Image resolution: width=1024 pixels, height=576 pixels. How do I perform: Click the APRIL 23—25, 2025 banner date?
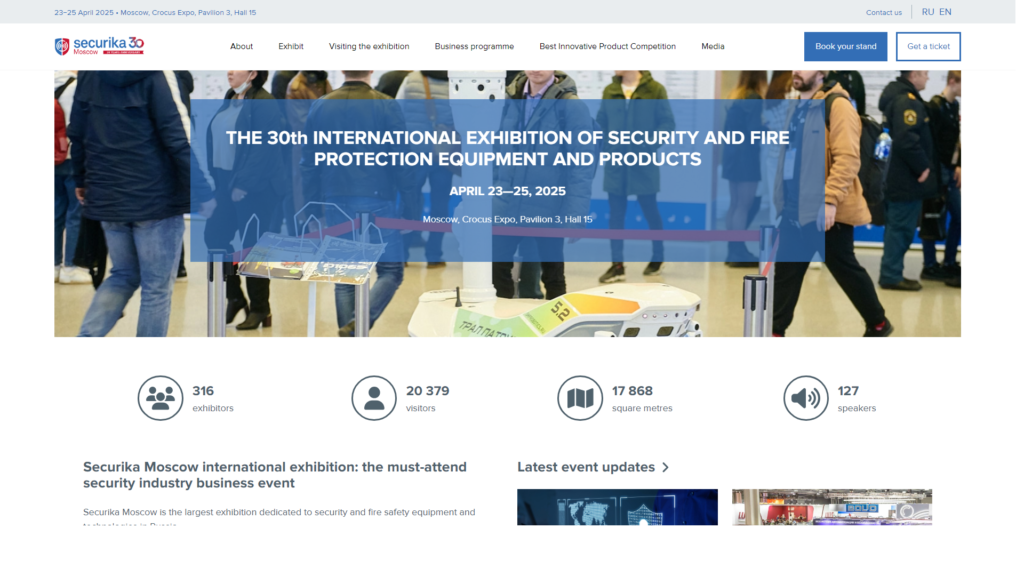[x=507, y=191]
